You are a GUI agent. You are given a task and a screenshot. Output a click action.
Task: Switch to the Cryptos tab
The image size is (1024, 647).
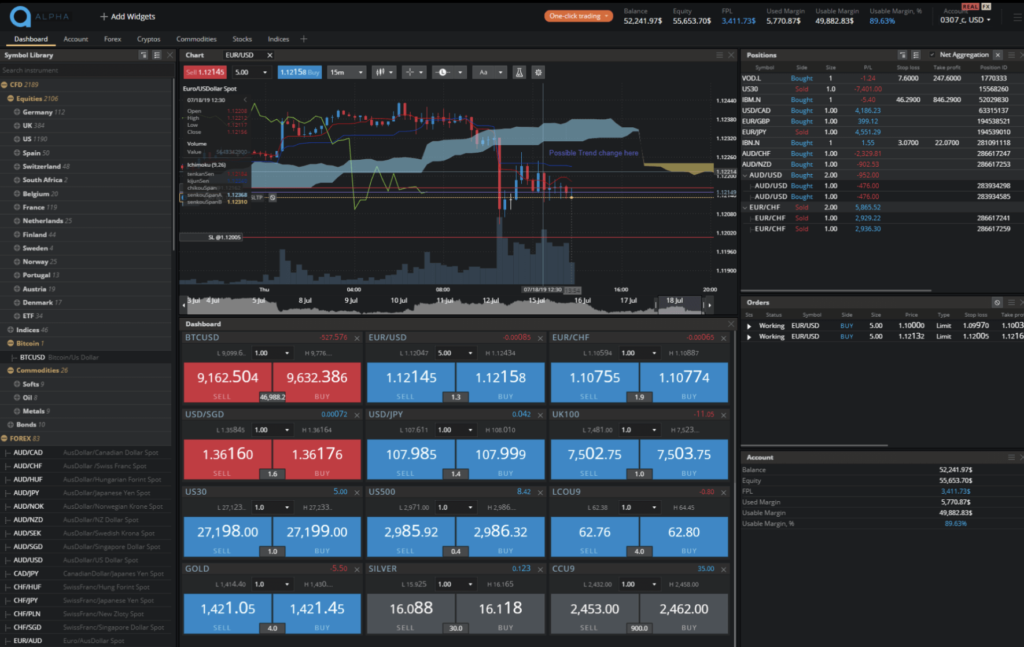point(148,39)
